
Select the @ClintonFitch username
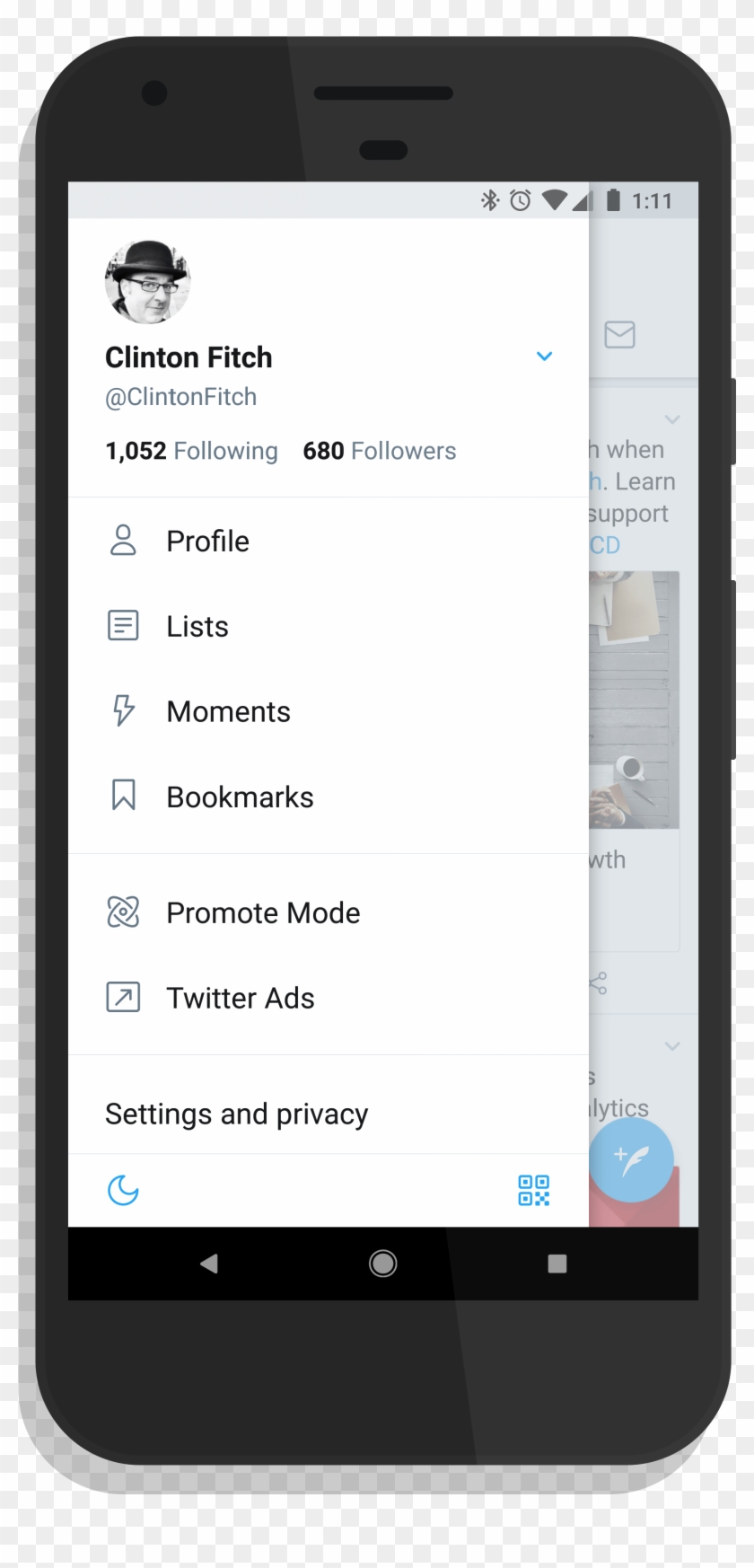(x=180, y=396)
